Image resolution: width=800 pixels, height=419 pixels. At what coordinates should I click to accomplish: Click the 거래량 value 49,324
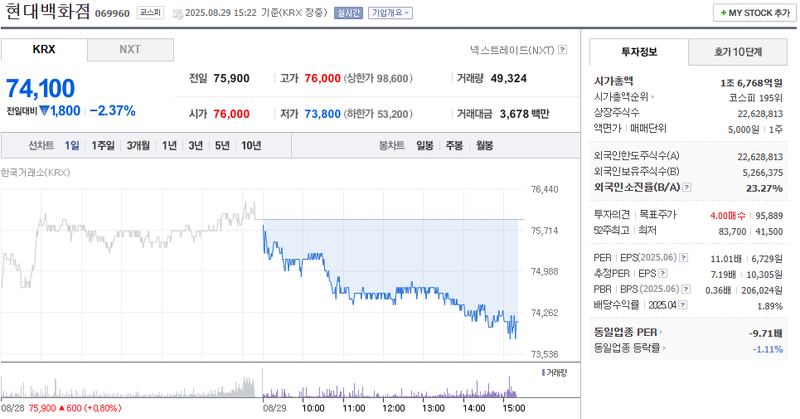(509, 78)
